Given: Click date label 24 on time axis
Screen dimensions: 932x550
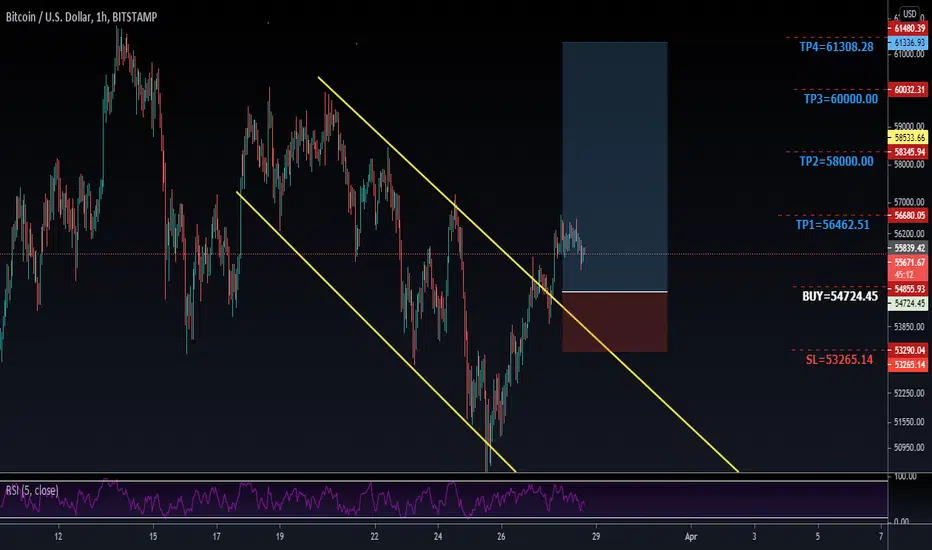Looking at the screenshot, I should pos(438,536).
